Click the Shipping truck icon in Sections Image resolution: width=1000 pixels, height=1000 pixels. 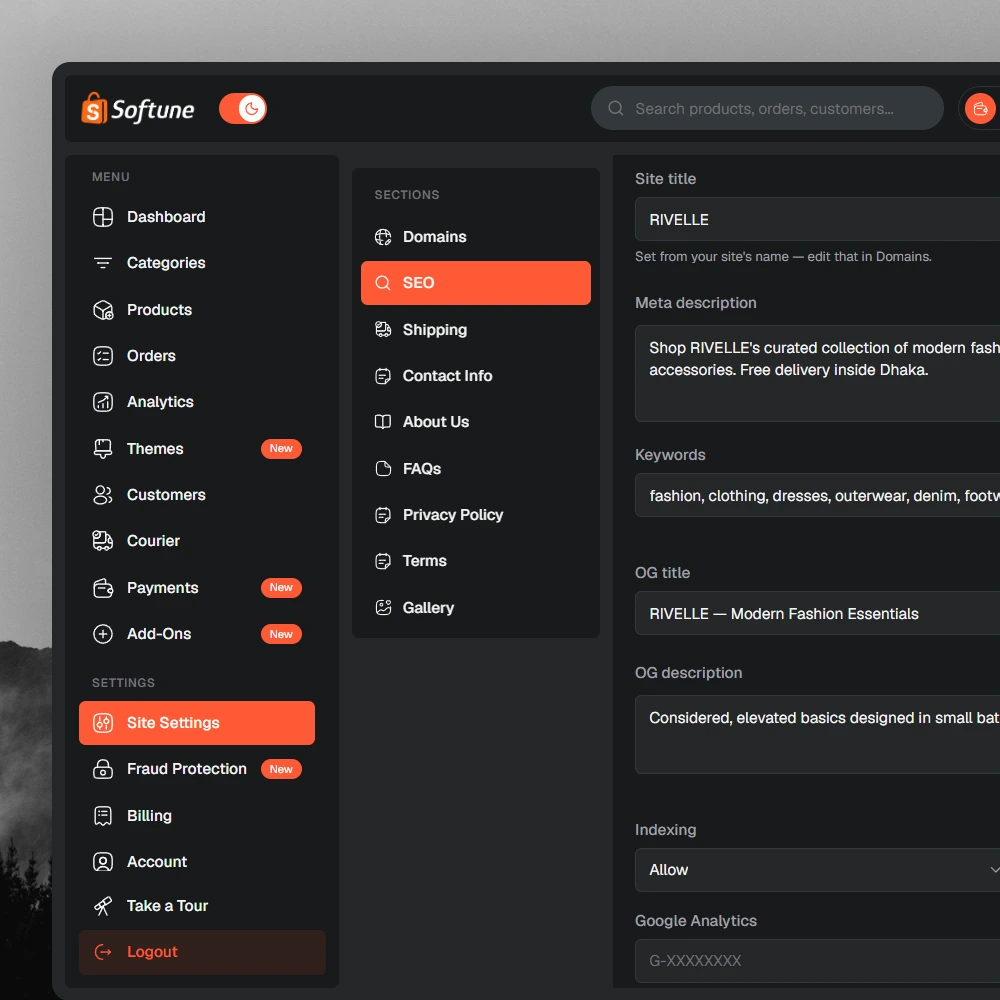(383, 330)
